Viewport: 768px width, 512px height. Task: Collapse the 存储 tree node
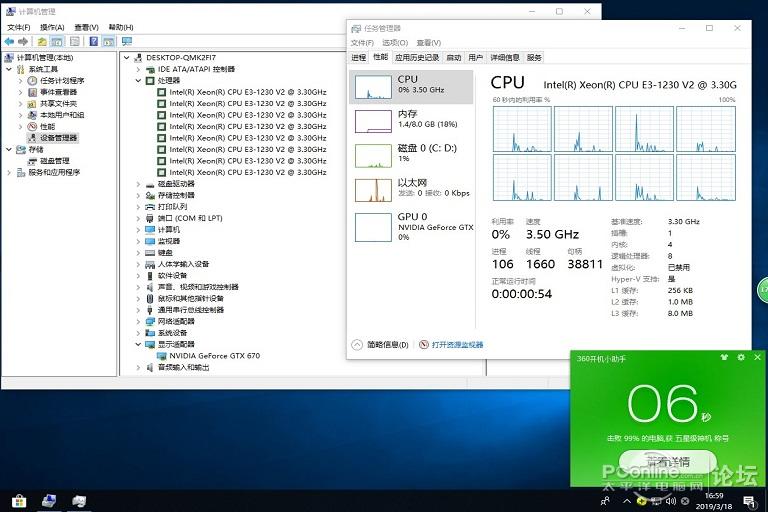[9, 149]
